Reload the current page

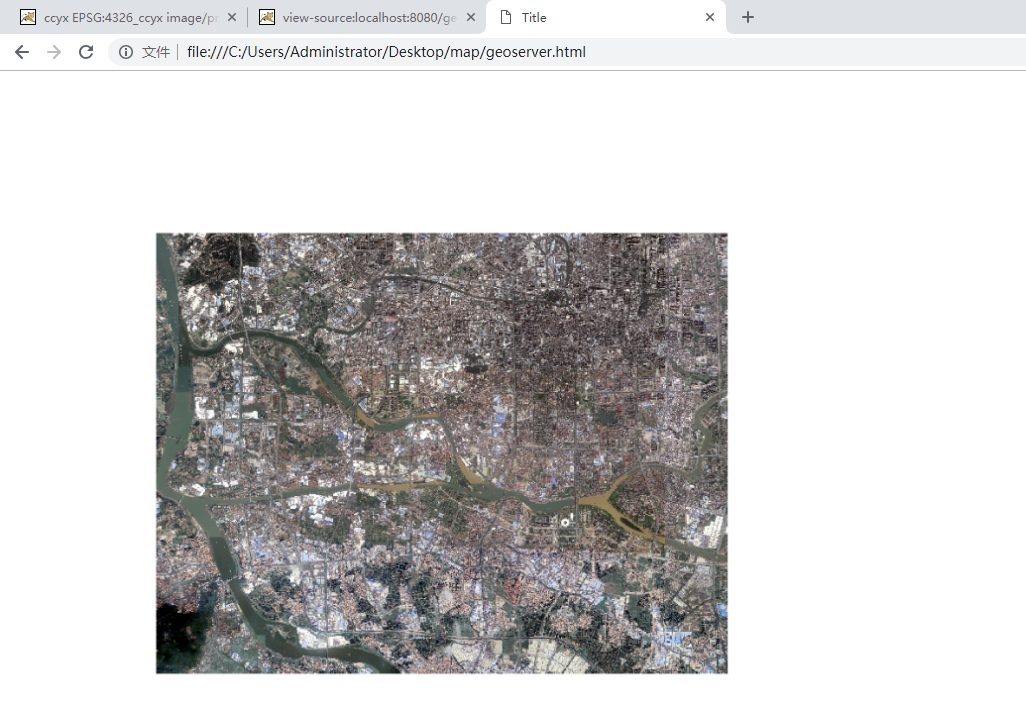click(85, 51)
